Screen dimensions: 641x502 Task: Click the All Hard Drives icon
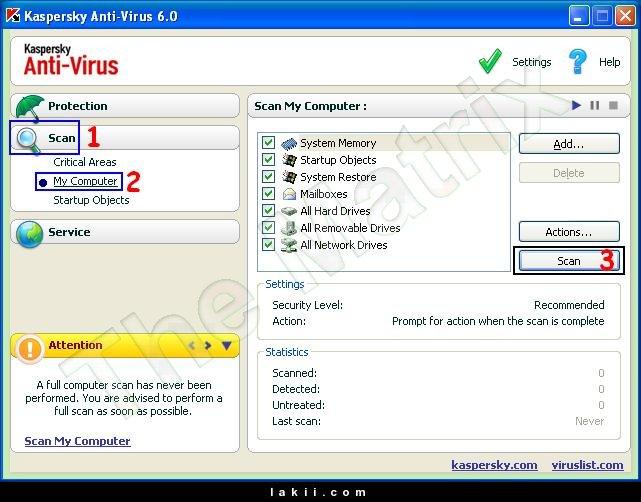289,211
